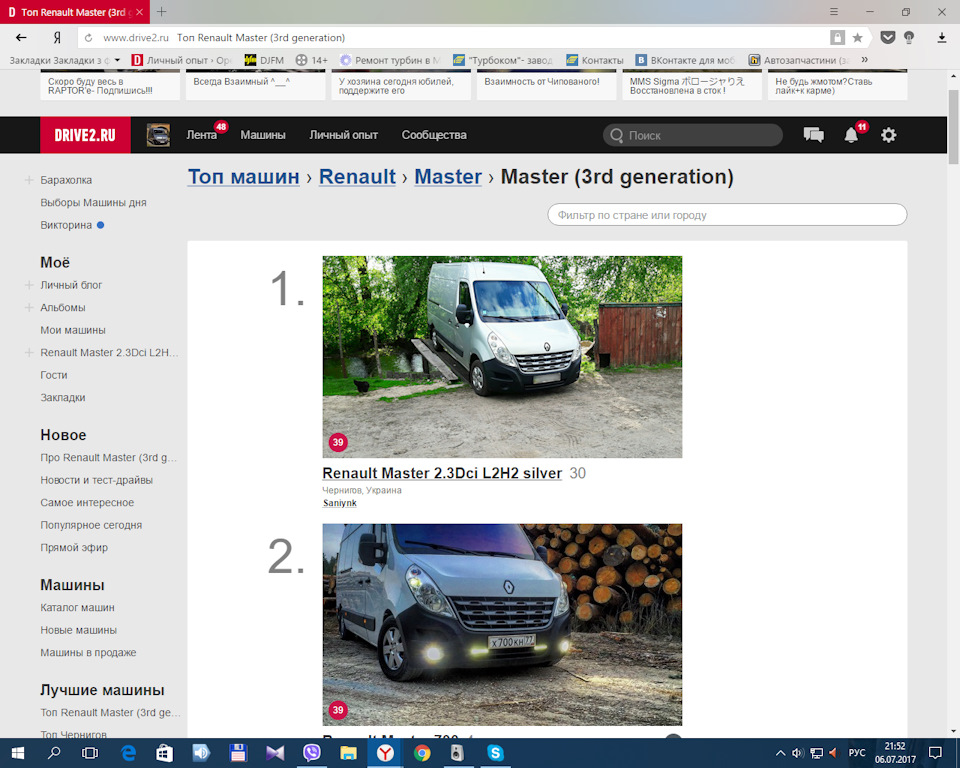This screenshot has height=768, width=960.
Task: Click Renault breadcrumb link
Action: (x=358, y=177)
